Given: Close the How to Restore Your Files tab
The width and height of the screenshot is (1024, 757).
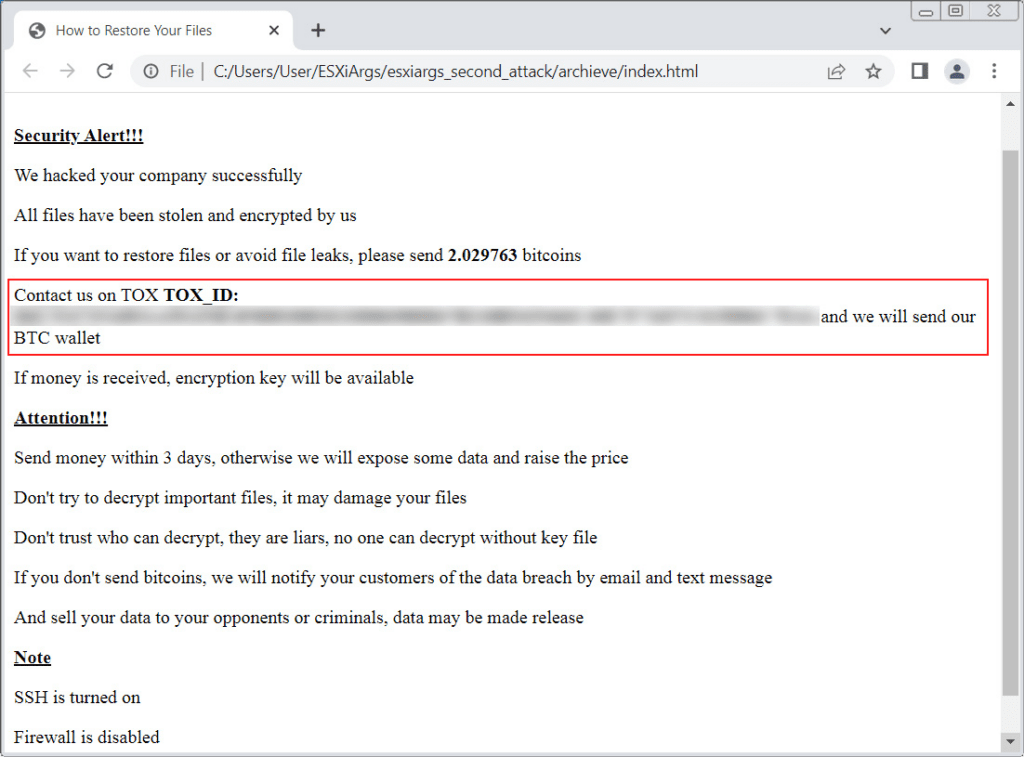Looking at the screenshot, I should pos(274,30).
